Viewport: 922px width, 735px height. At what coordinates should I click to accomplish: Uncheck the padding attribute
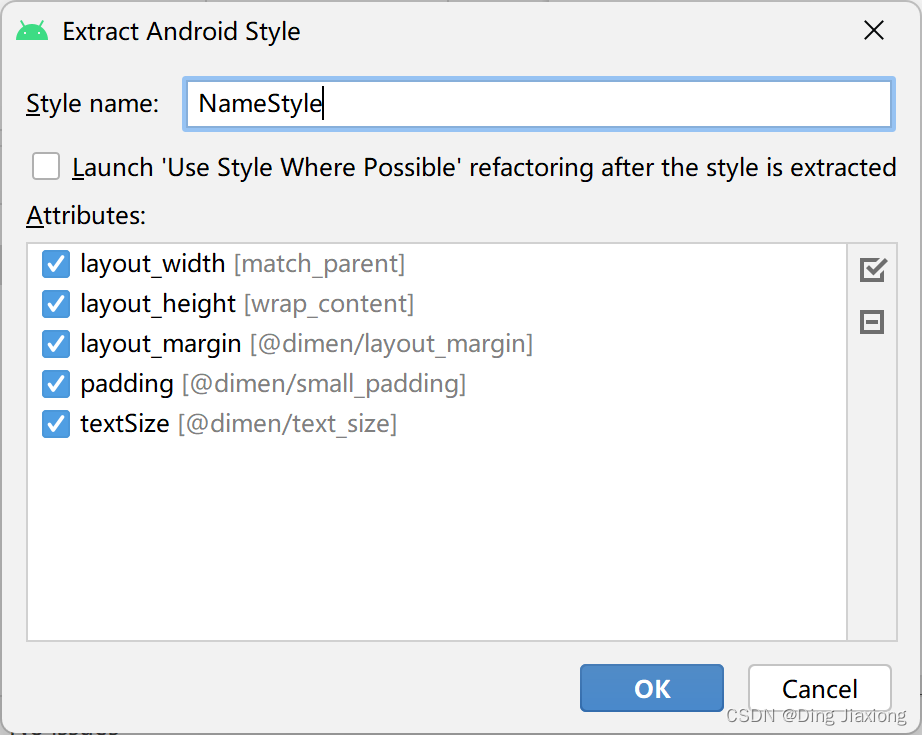pos(55,383)
